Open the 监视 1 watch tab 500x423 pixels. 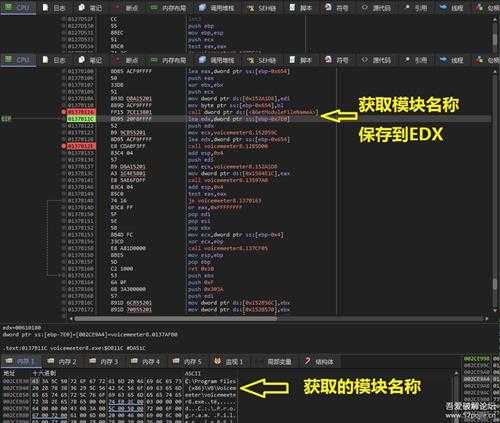(x=229, y=361)
